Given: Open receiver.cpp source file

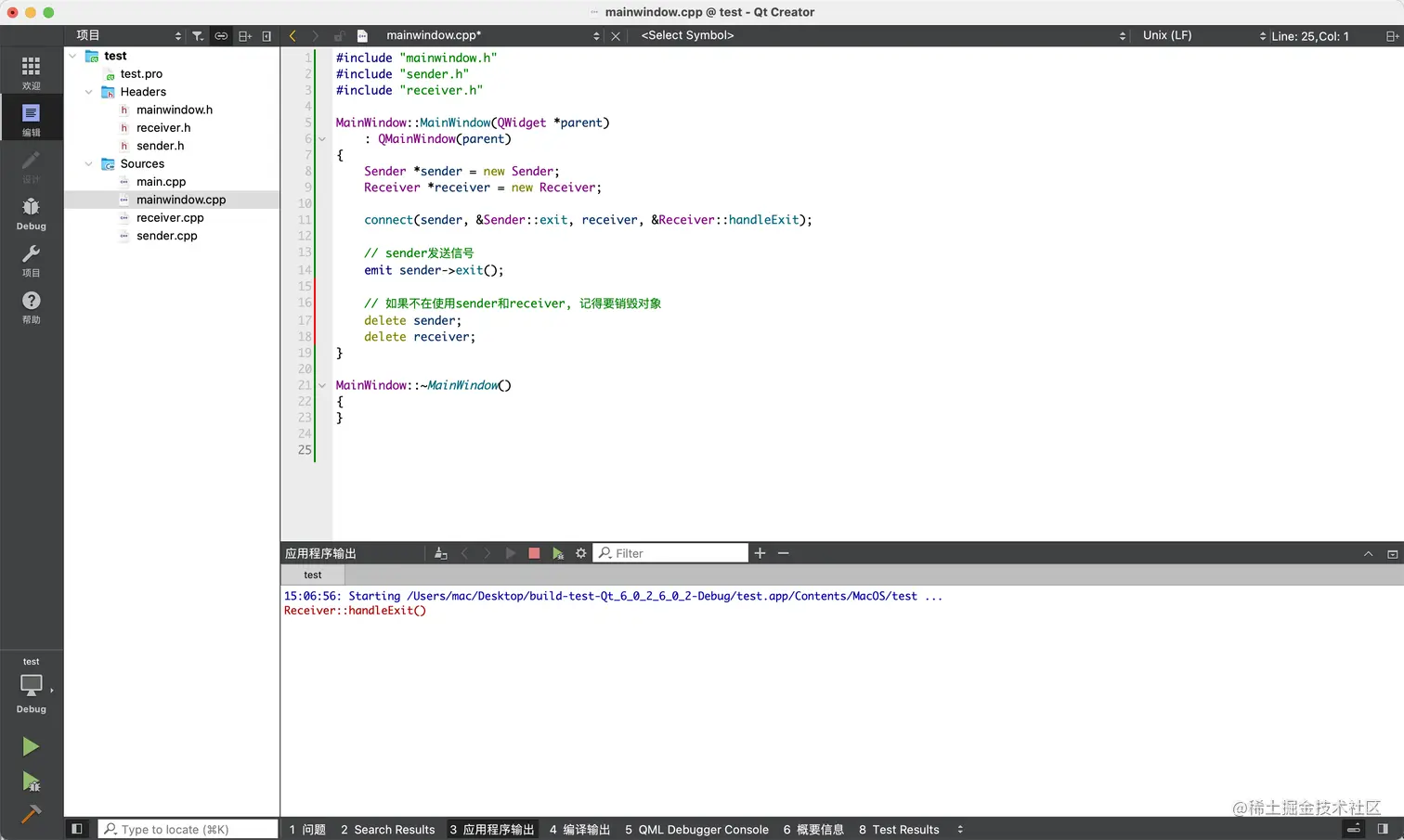Looking at the screenshot, I should (170, 218).
